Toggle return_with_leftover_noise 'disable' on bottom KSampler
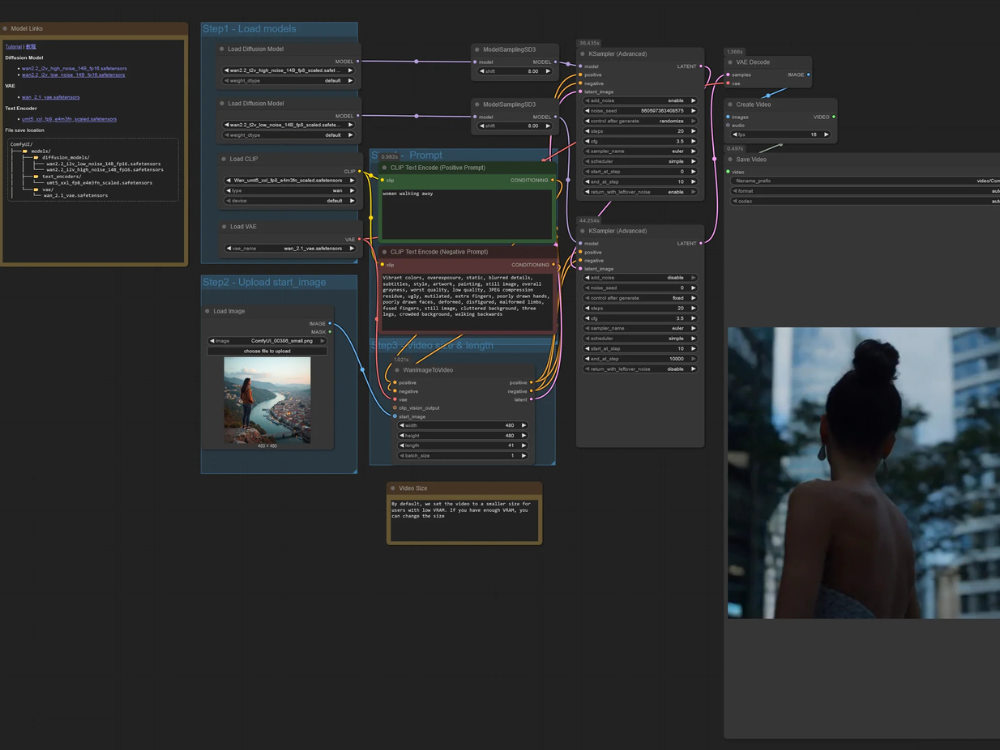The width and height of the screenshot is (1000, 750). pyautogui.click(x=640, y=369)
